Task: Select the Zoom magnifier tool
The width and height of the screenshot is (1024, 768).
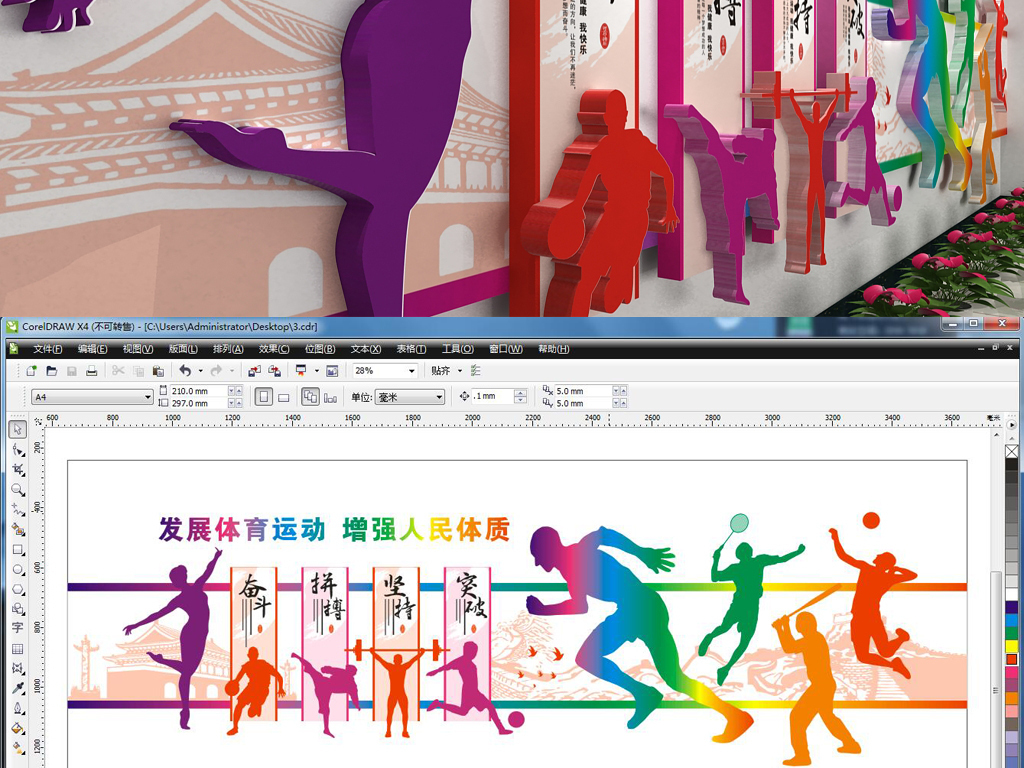Action: [x=17, y=490]
